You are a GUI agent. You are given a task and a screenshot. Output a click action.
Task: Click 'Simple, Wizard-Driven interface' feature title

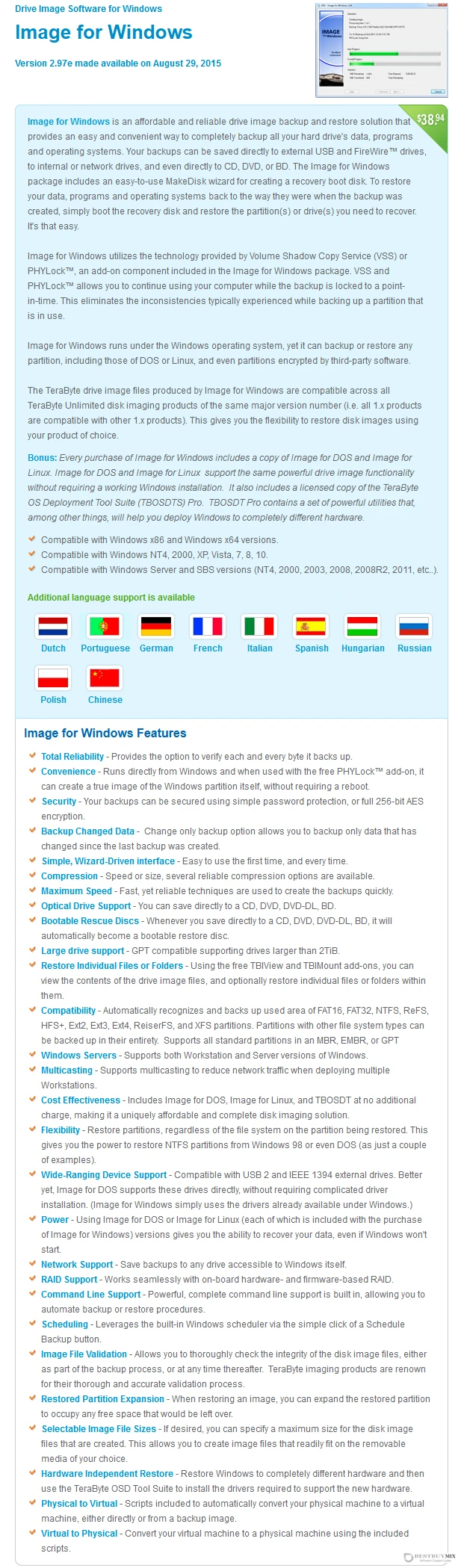108,861
